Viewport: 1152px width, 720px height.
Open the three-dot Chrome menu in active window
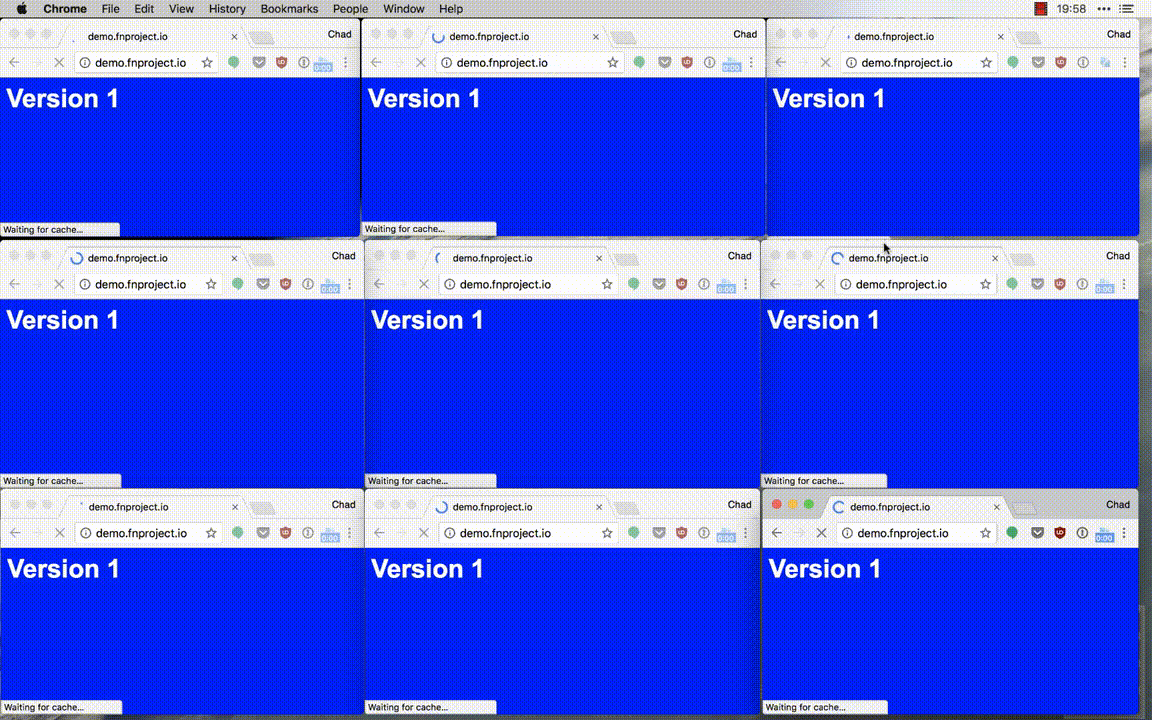pyautogui.click(x=1125, y=533)
